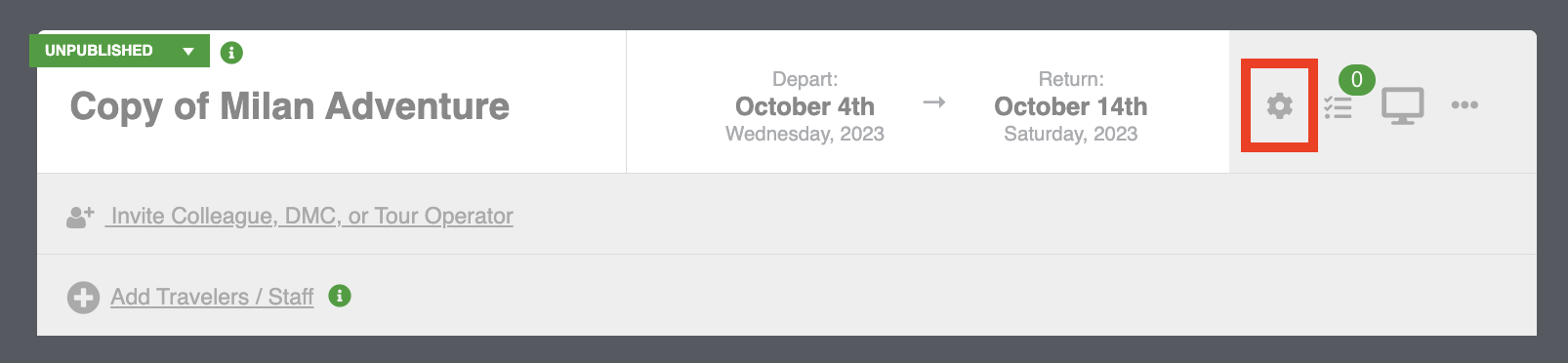
Task: Click the green 0 task count badge
Action: (1356, 80)
